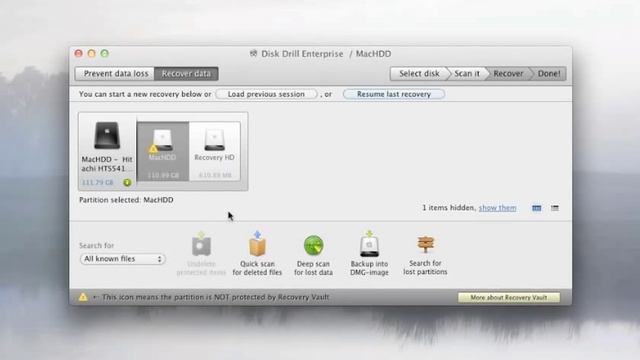This screenshot has height=360, width=640.
Task: Zoom the Disk Drill window
Action: coord(105,53)
